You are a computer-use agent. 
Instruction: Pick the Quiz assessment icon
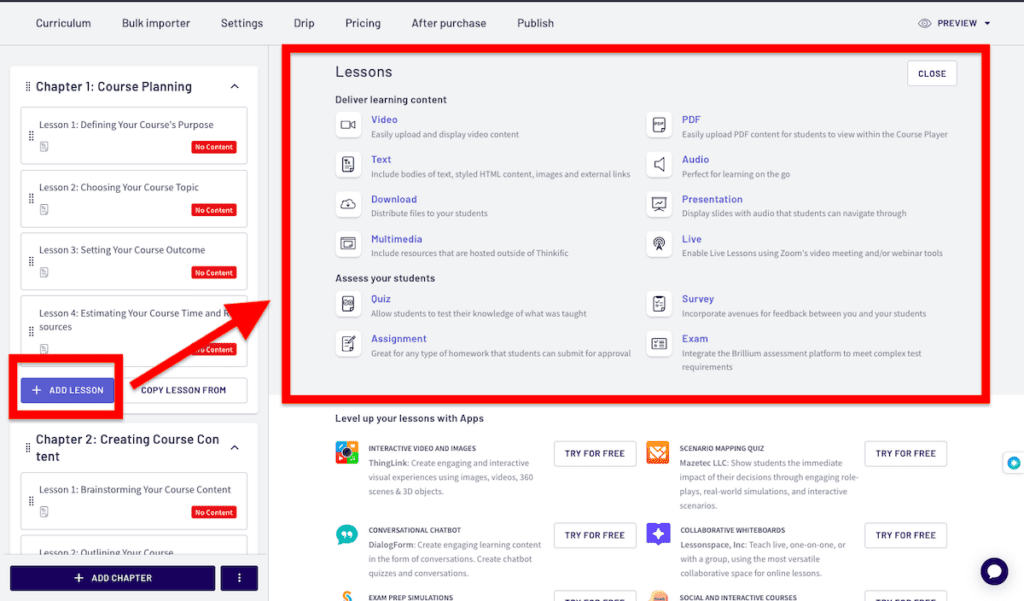click(x=348, y=305)
